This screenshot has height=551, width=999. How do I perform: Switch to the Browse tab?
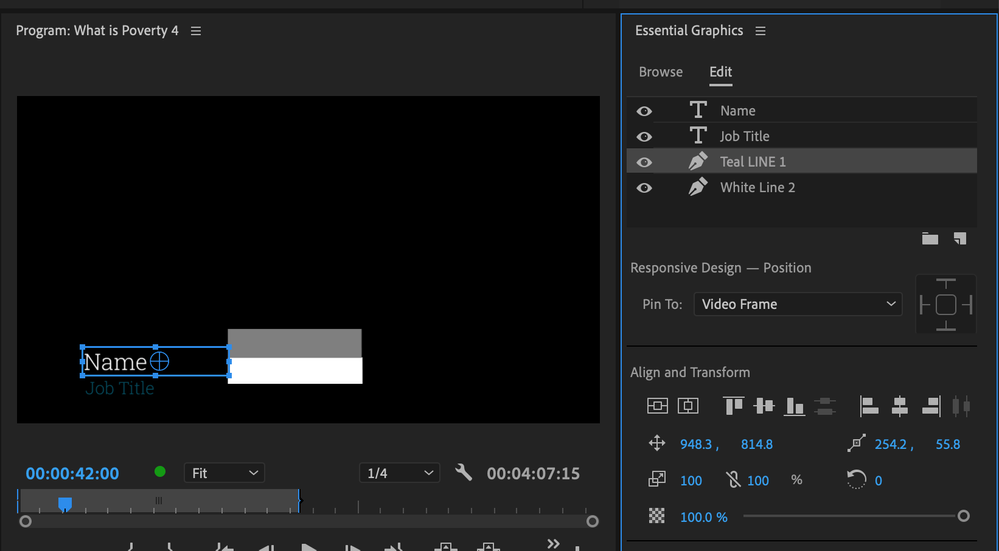(661, 72)
